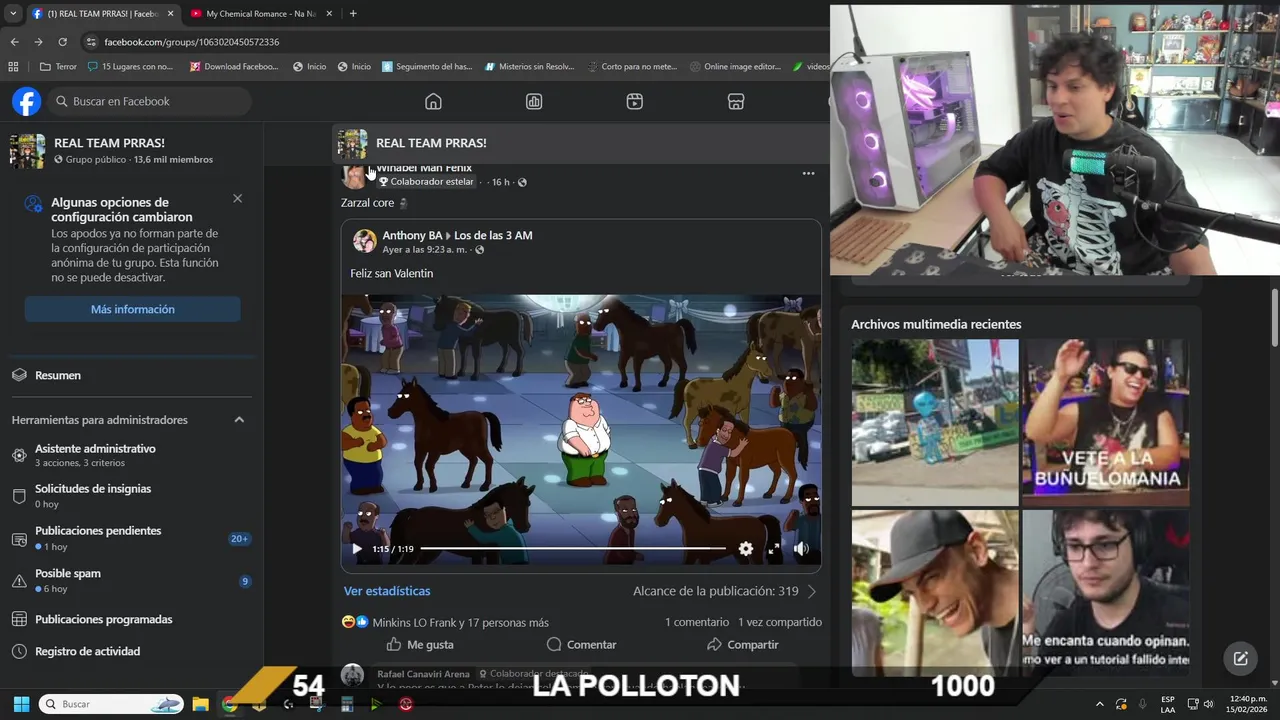Click the Buscar en Facebook search box
The image size is (1280, 720).
150,101
